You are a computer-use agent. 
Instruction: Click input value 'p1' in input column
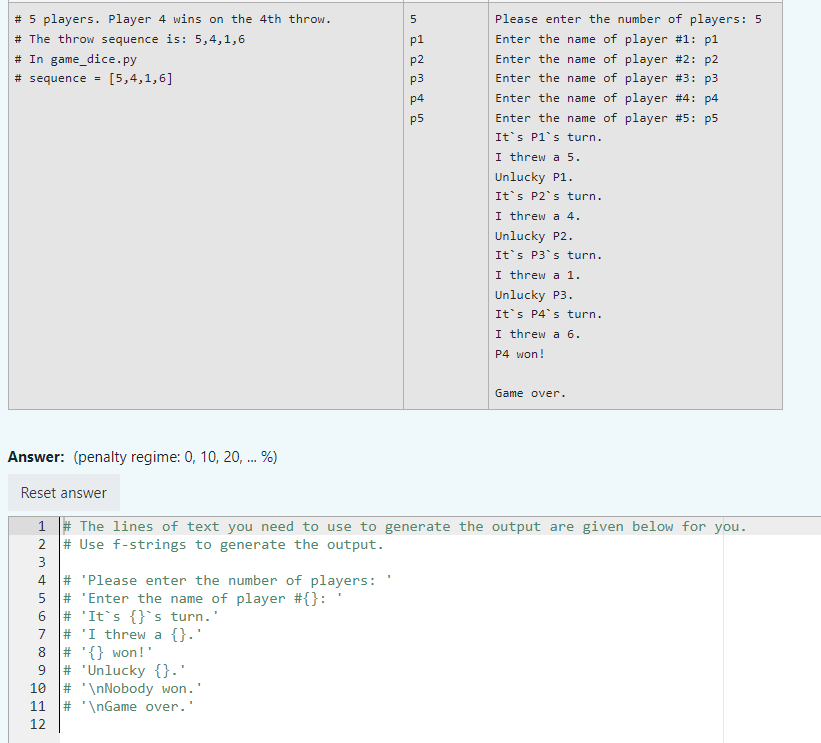pos(417,39)
